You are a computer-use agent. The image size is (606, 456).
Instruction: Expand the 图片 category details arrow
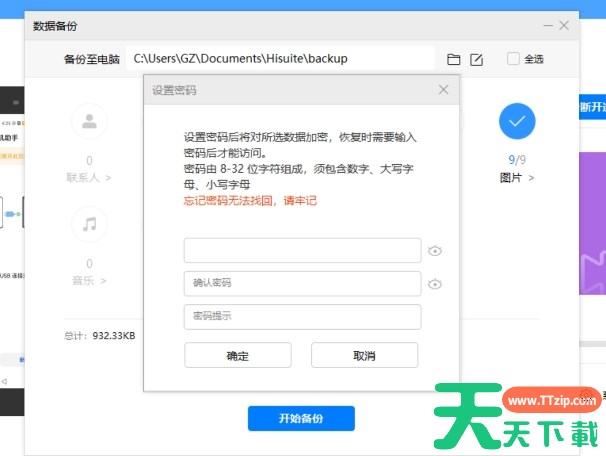(x=531, y=178)
